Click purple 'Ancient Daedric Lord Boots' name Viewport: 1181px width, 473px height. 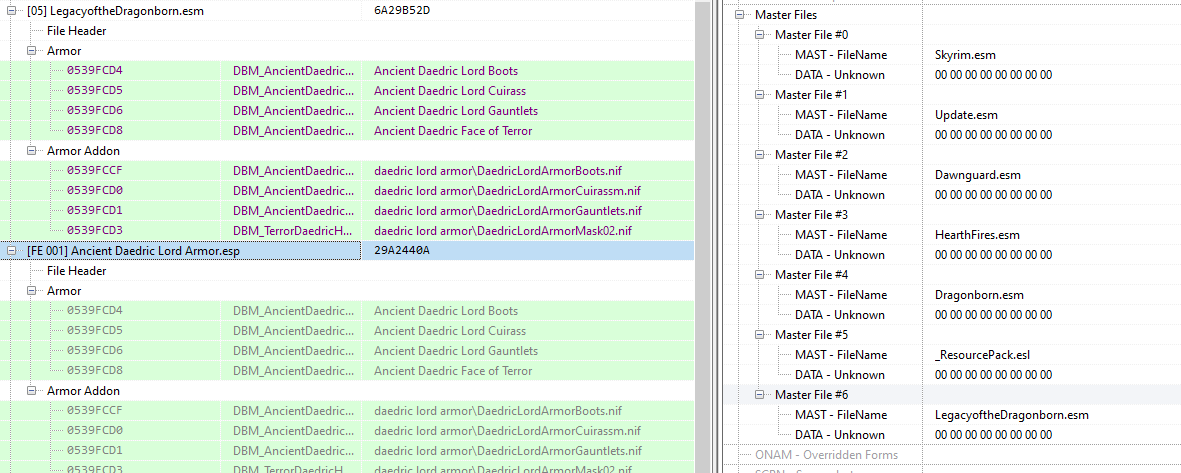click(x=446, y=71)
